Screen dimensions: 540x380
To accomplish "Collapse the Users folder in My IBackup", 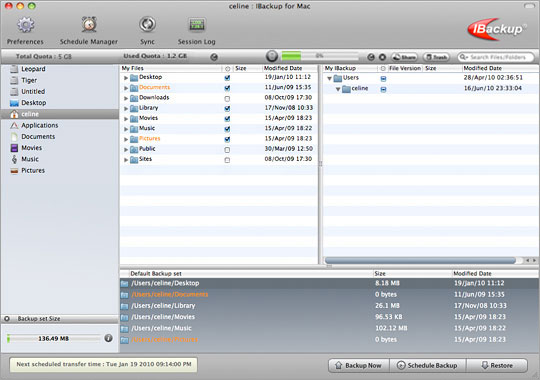I will (329, 79).
